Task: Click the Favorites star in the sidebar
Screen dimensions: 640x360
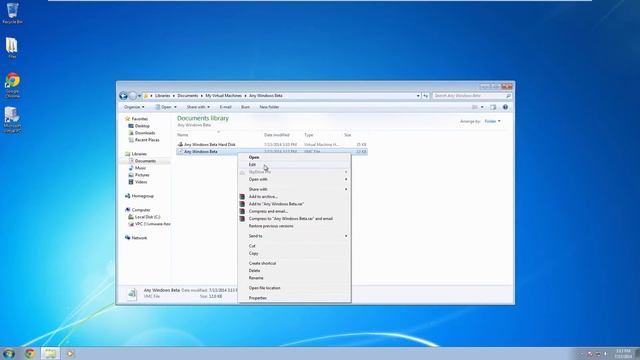Action: pyautogui.click(x=127, y=119)
